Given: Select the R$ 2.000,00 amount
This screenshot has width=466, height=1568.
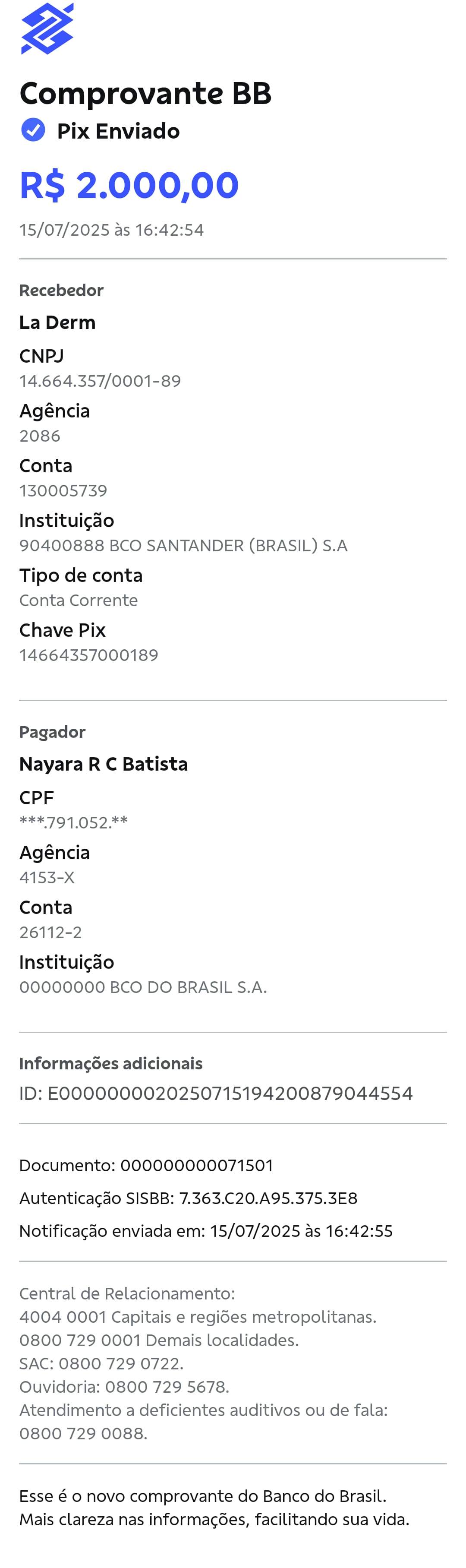Looking at the screenshot, I should (129, 185).
